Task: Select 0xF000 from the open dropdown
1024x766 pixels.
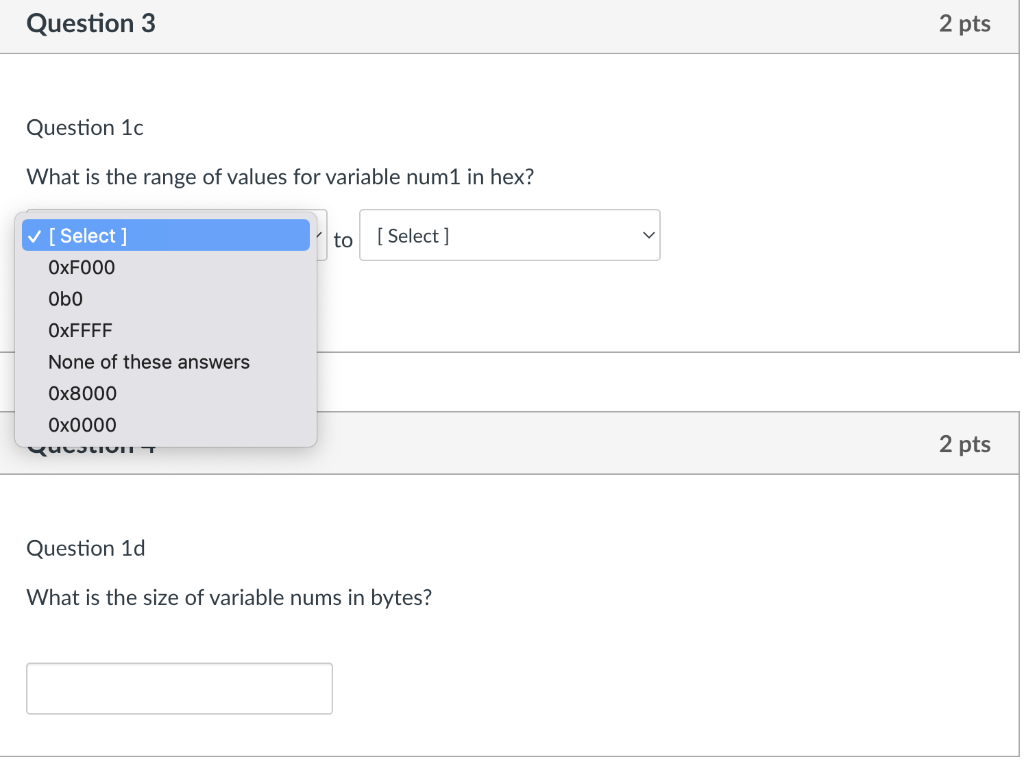Action: (81, 267)
